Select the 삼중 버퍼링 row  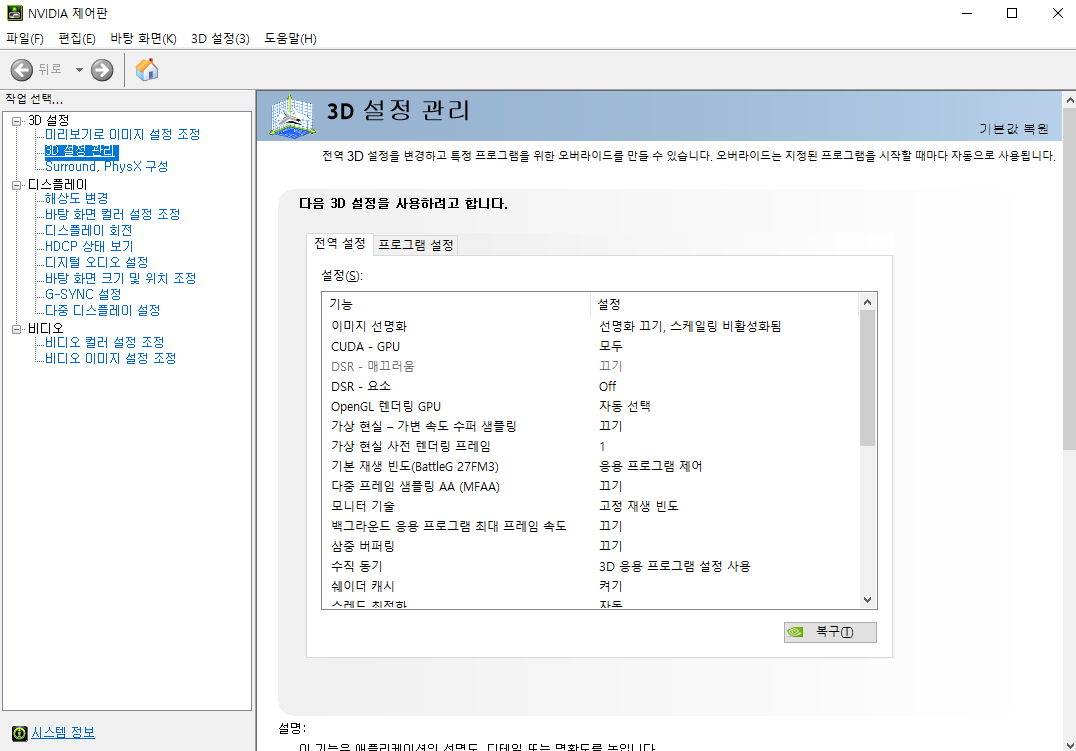(x=589, y=546)
